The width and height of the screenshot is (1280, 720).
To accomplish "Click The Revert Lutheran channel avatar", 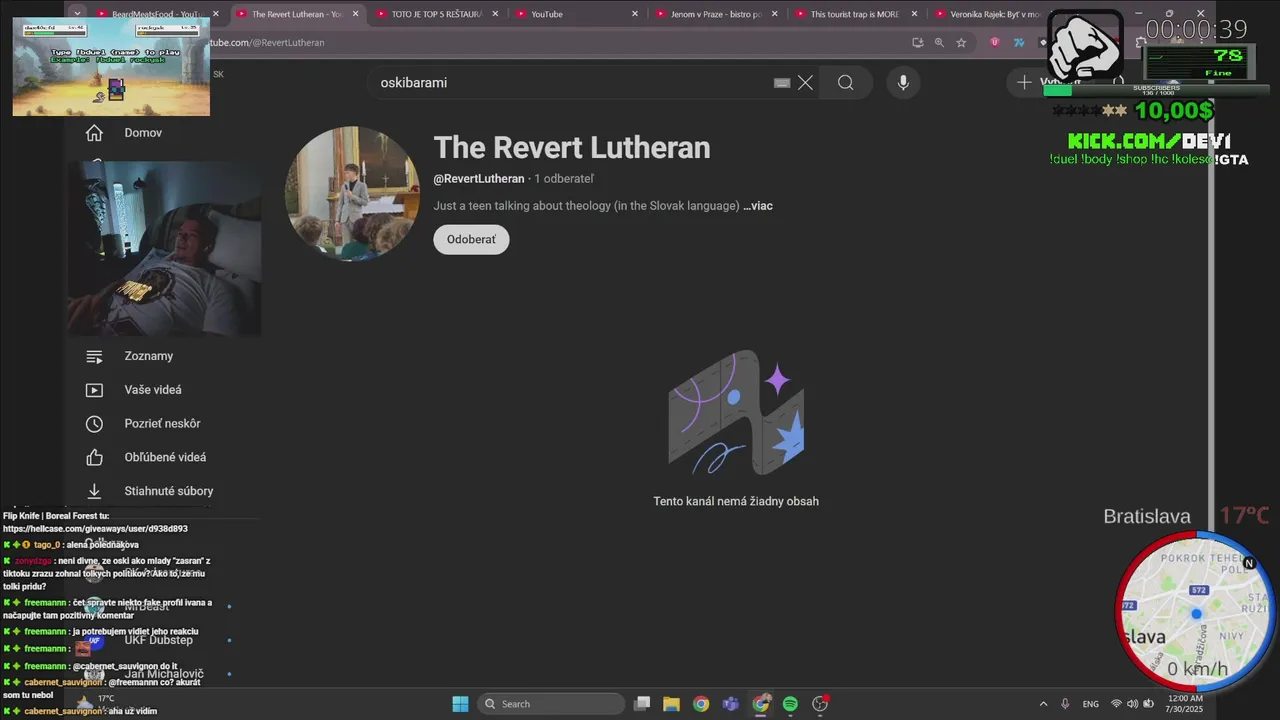I will 352,193.
